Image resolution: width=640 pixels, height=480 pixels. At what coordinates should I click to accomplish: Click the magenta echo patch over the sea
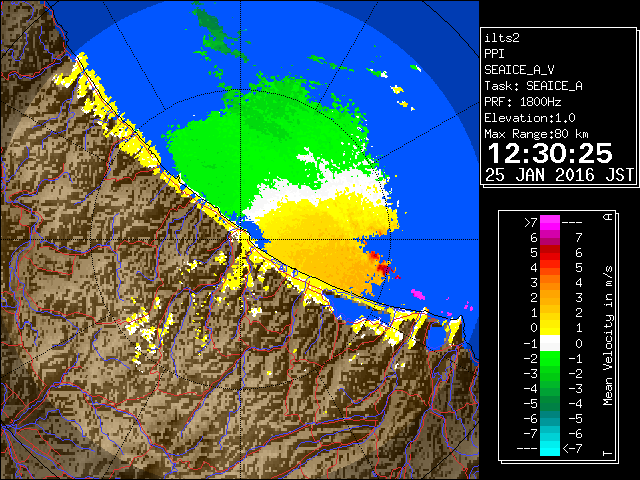pyautogui.click(x=417, y=293)
